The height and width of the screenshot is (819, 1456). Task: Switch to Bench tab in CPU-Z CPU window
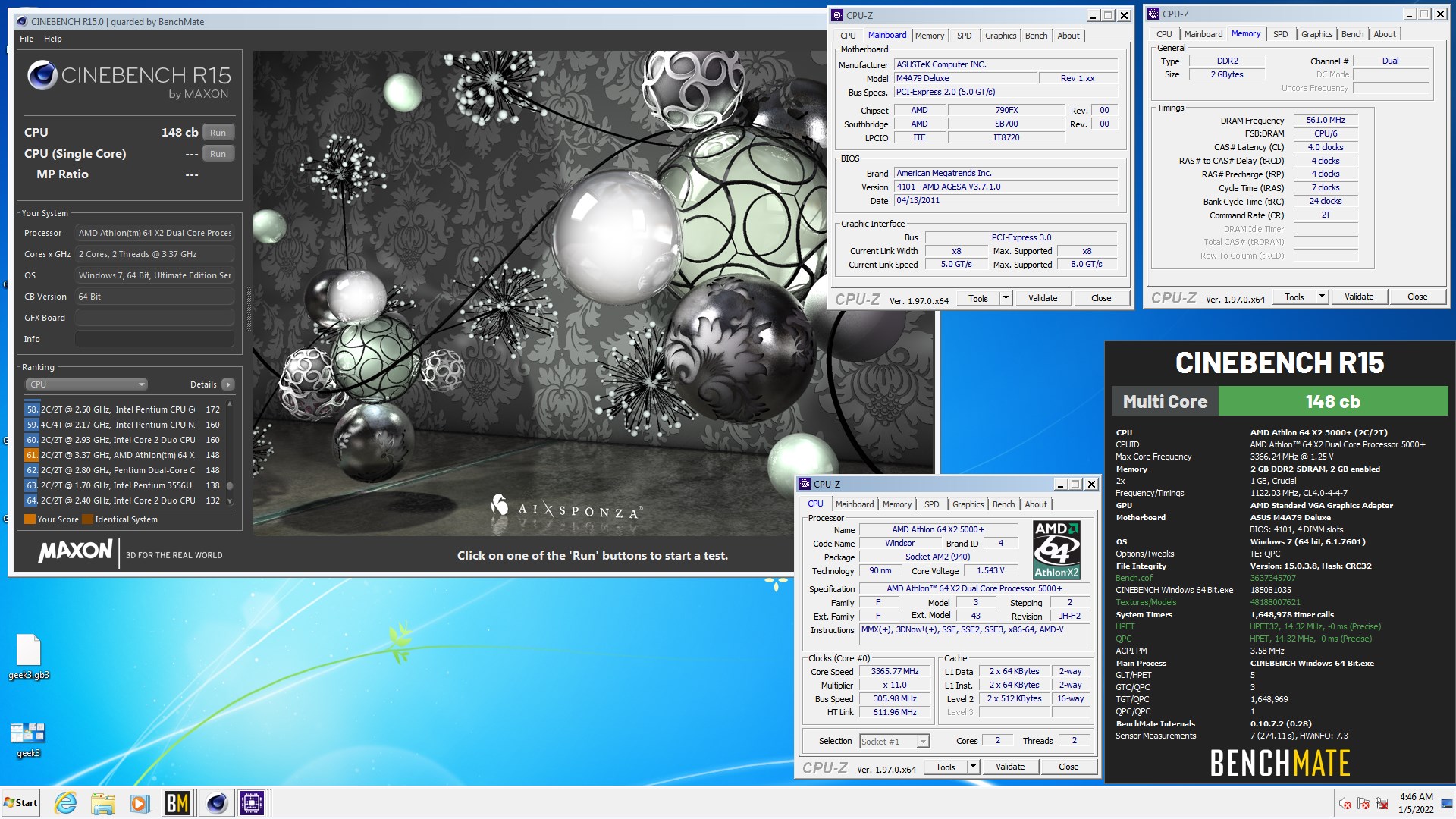[x=1003, y=504]
